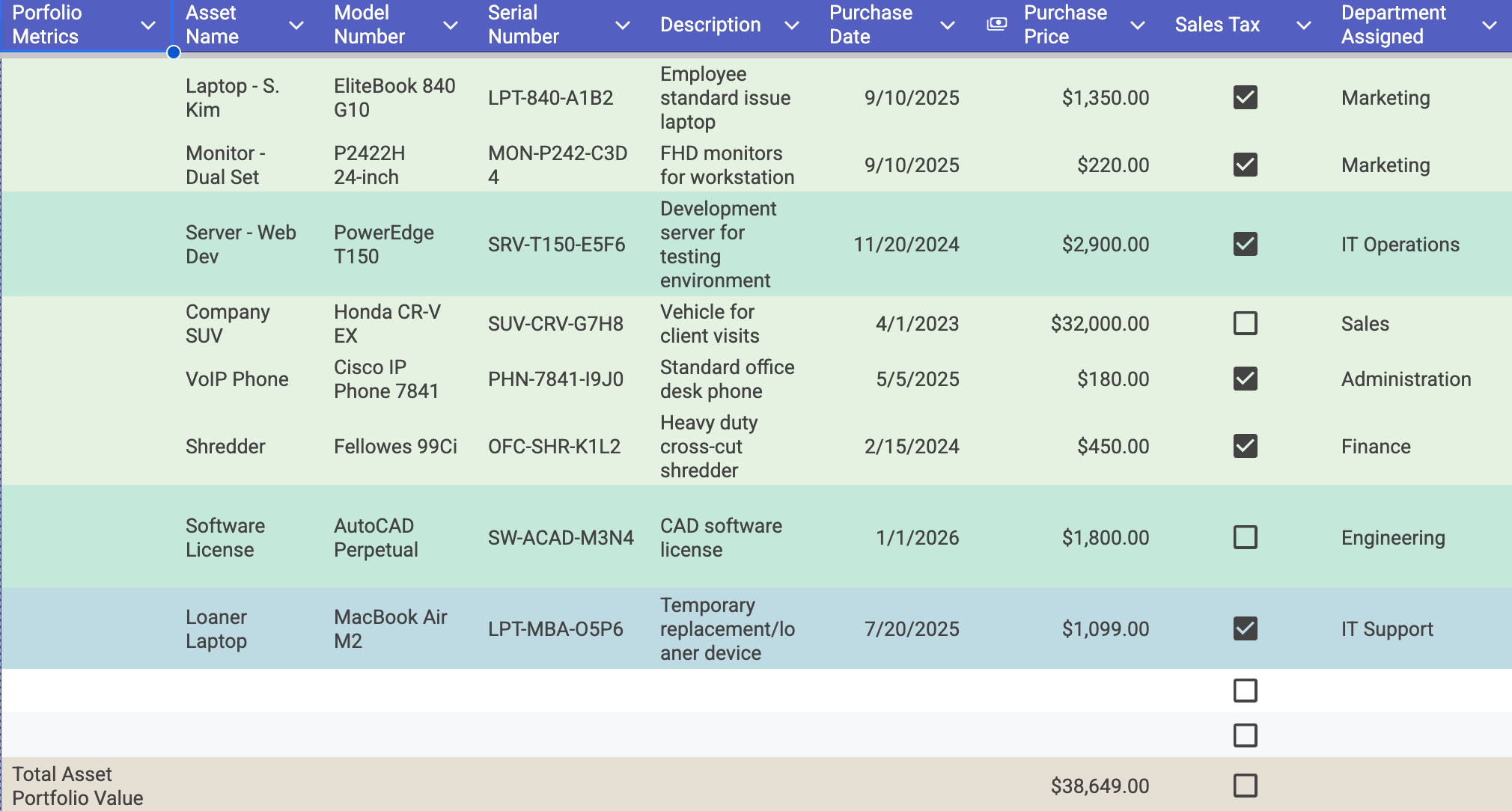Open the Purchase Date column dropdown
1512x811 pixels.
948,25
